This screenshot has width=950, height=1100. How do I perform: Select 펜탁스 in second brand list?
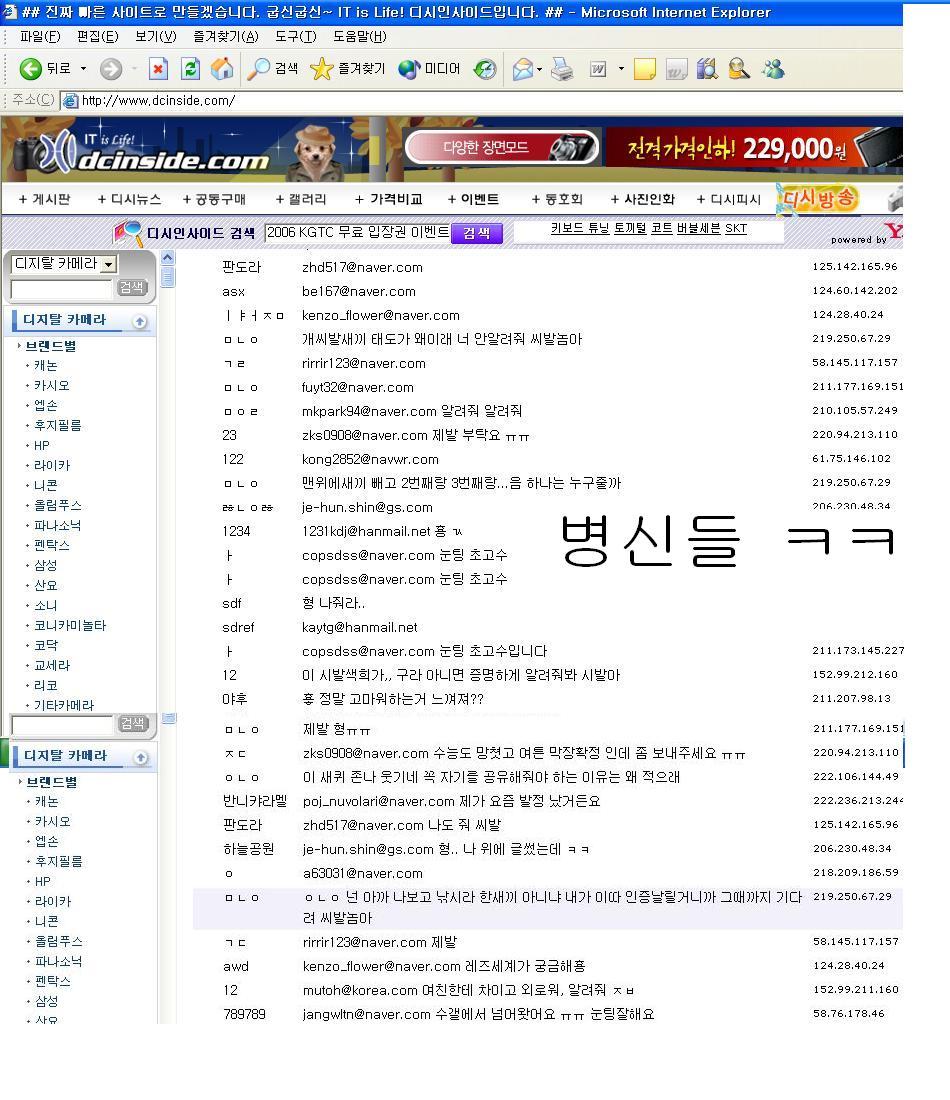[53, 981]
